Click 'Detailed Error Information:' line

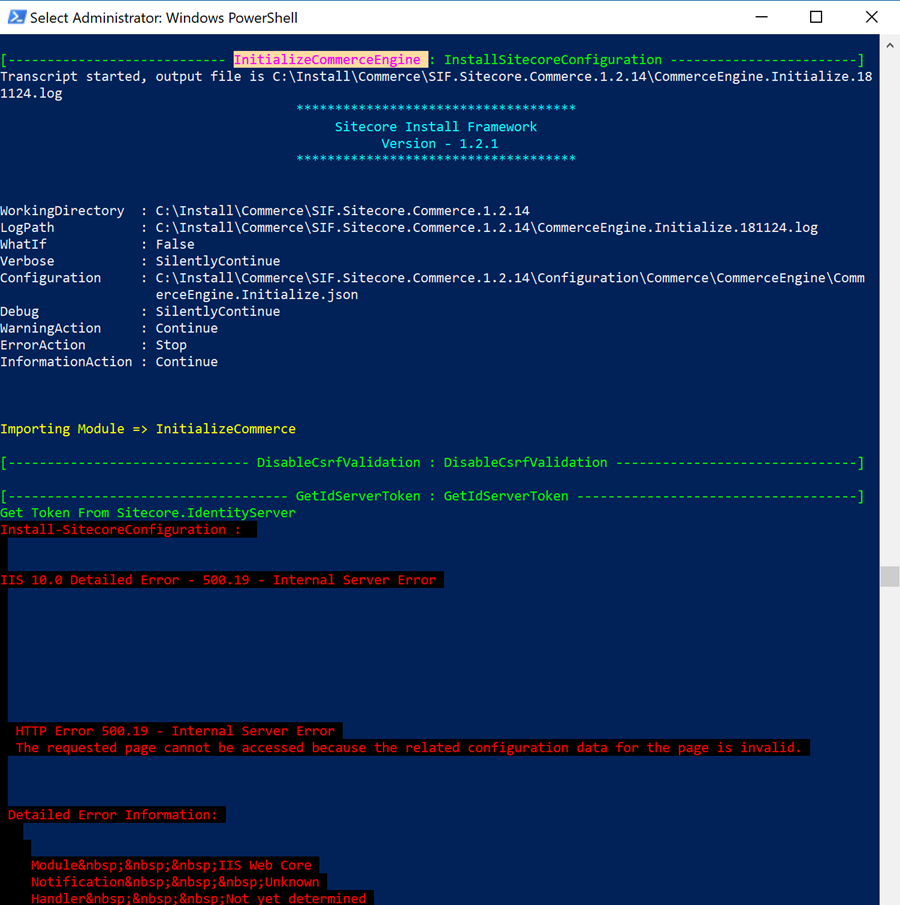pyautogui.click(x=113, y=814)
